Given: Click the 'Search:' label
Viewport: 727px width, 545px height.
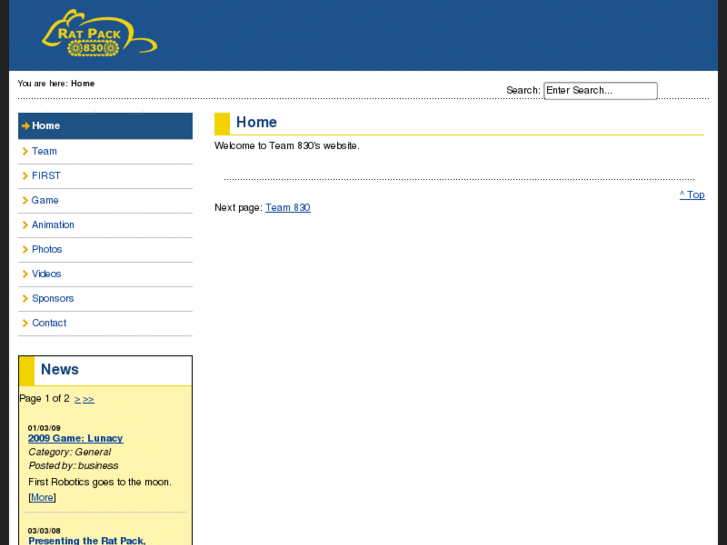Looking at the screenshot, I should coord(523,90).
